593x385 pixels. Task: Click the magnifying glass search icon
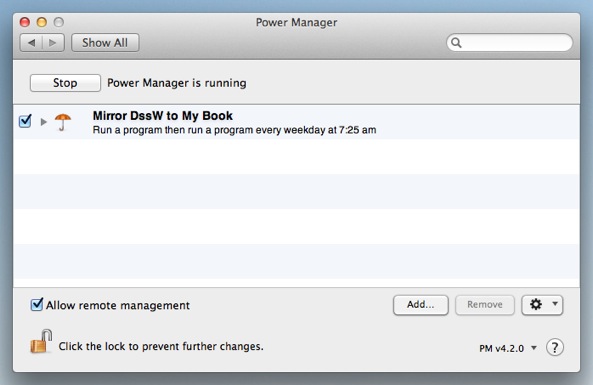tap(456, 43)
